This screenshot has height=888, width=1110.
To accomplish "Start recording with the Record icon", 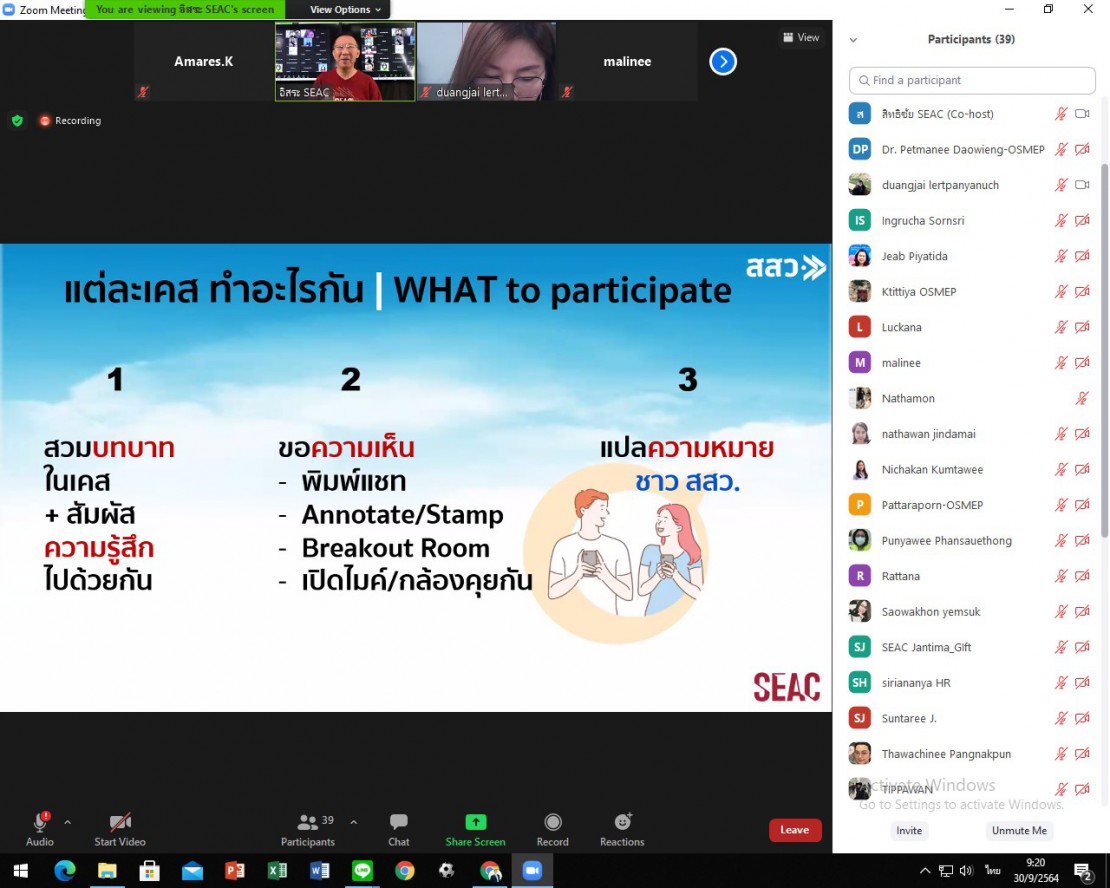I will [x=552, y=823].
